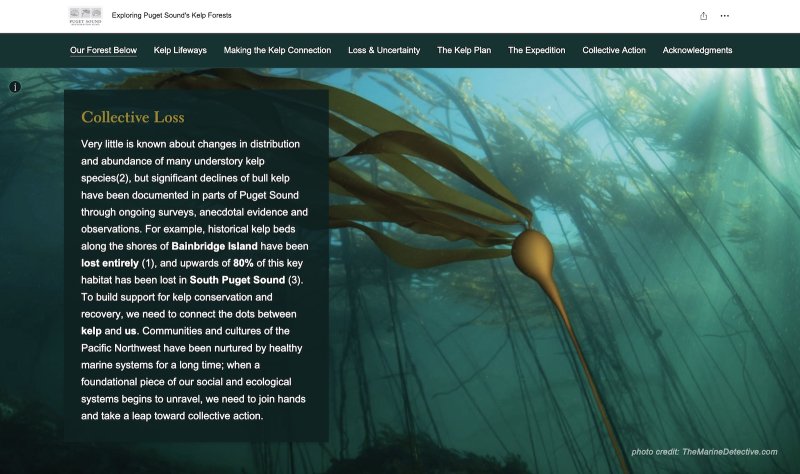Screen dimensions: 800x474
Task: Click the bold South Puget Sound text
Action: pyautogui.click(x=237, y=280)
